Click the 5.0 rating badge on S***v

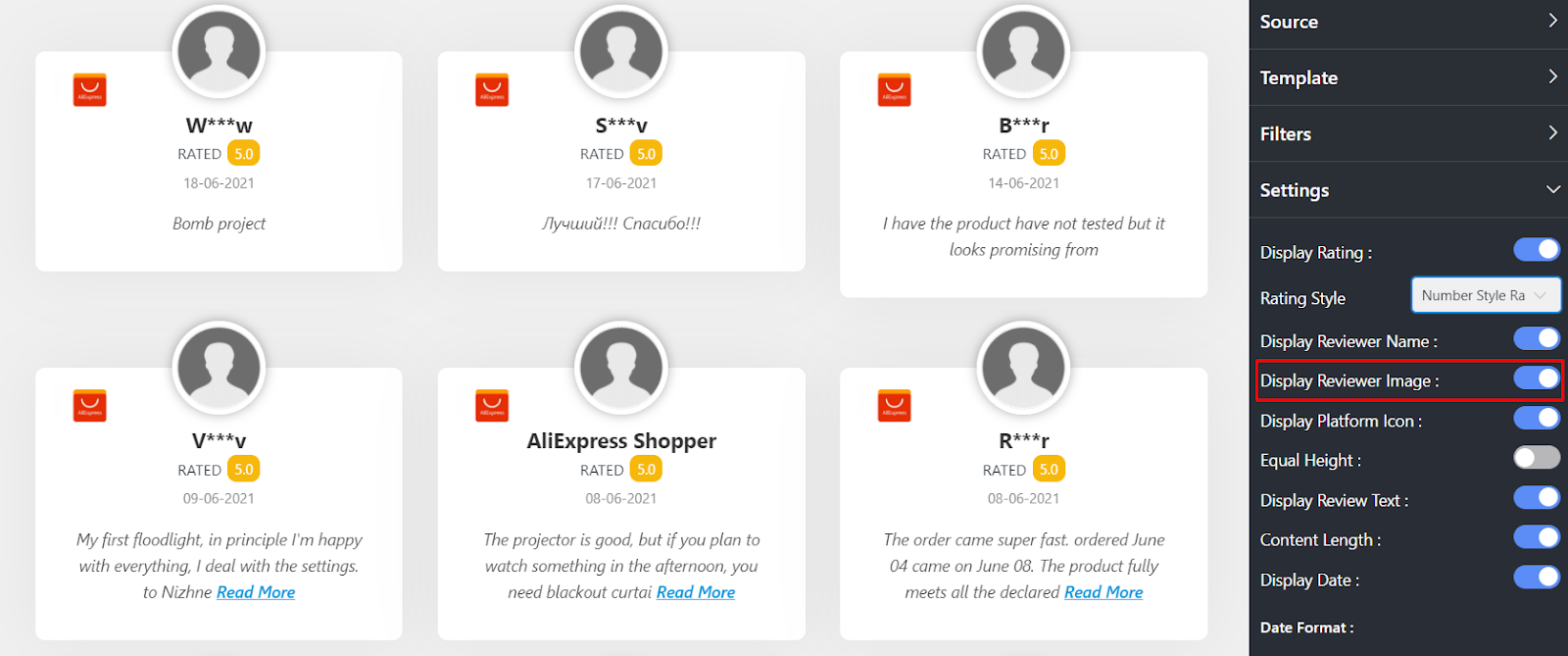pyautogui.click(x=646, y=154)
